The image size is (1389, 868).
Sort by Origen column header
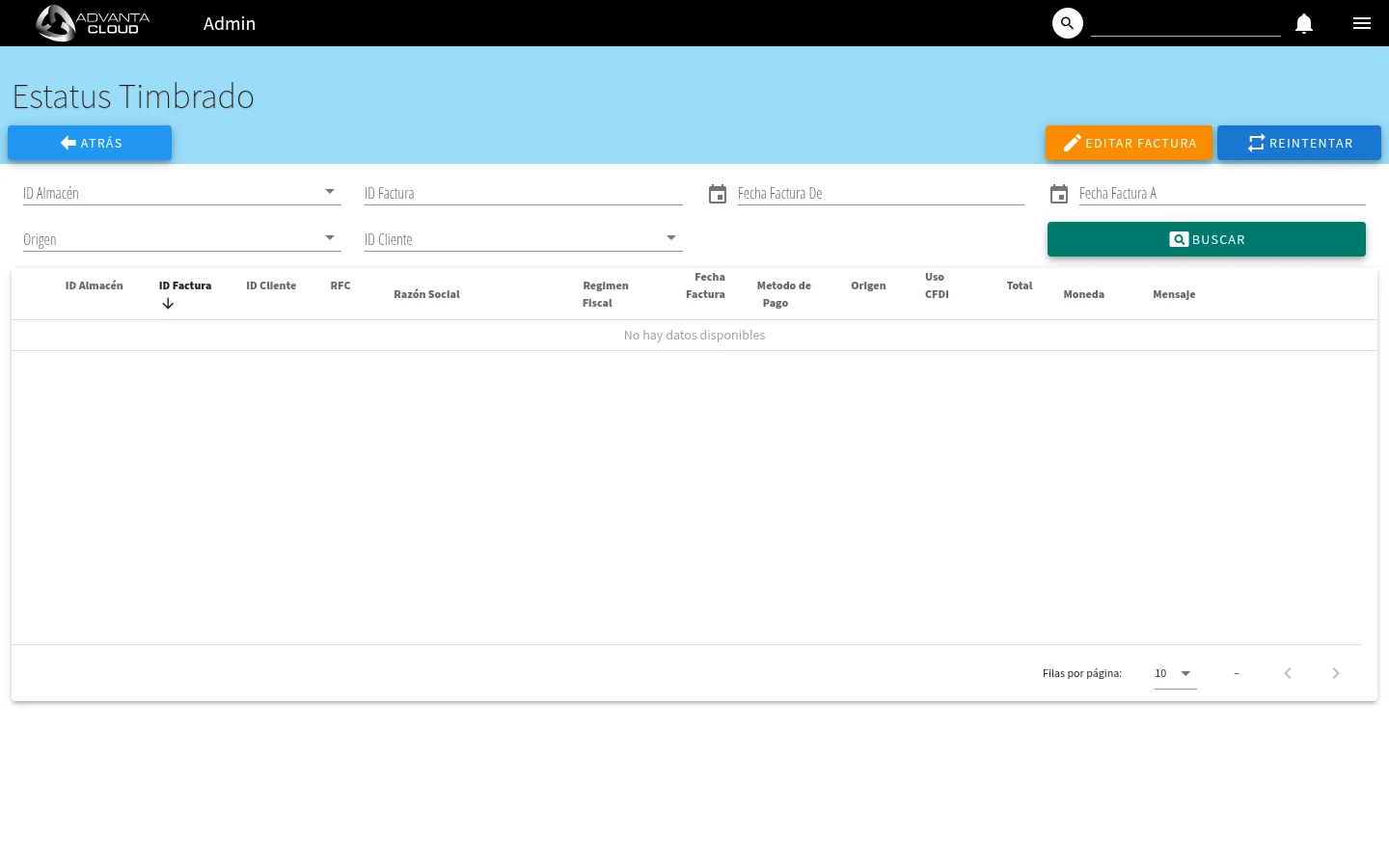[x=868, y=285]
